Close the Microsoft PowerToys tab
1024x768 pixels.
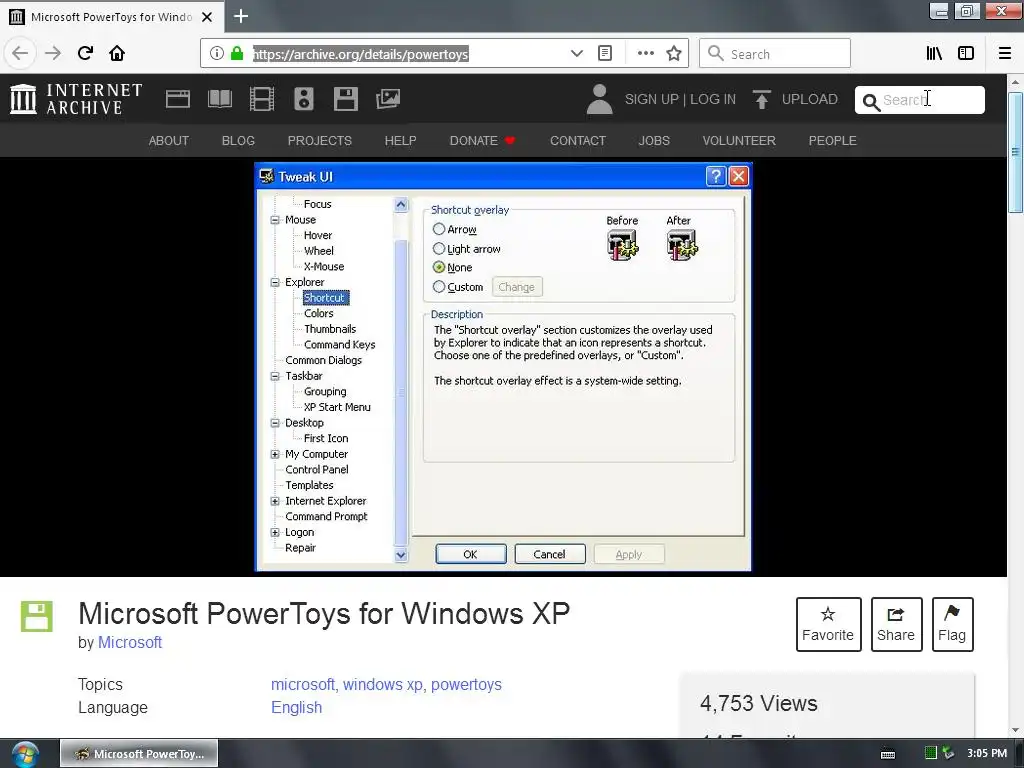tap(207, 17)
